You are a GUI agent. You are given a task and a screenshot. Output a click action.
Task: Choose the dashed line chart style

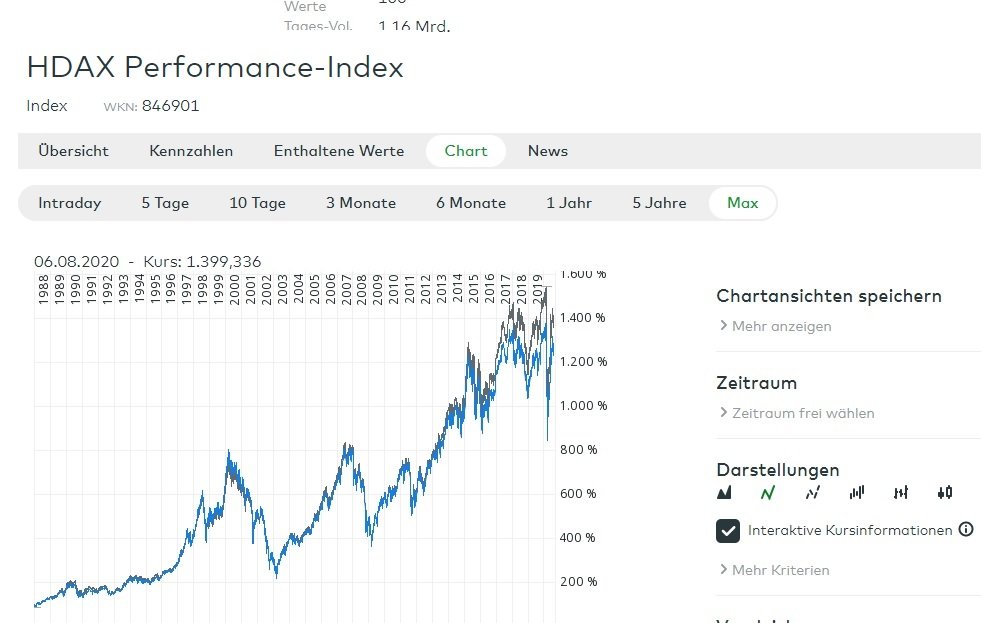(813, 492)
